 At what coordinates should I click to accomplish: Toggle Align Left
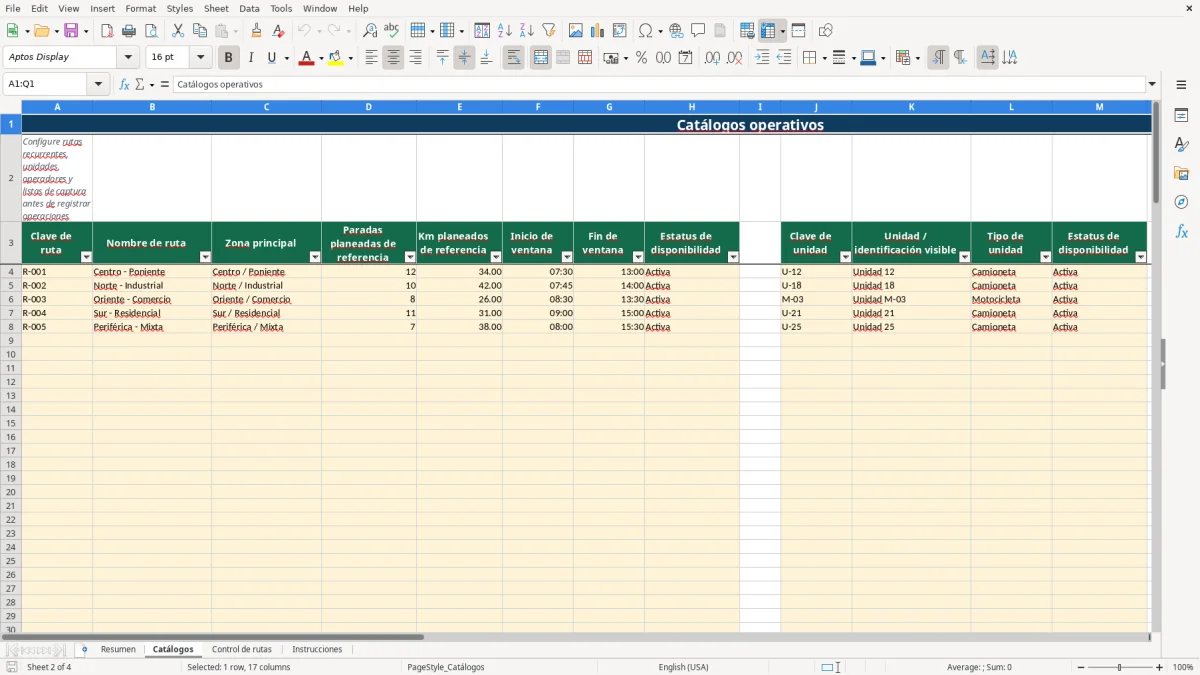[371, 58]
